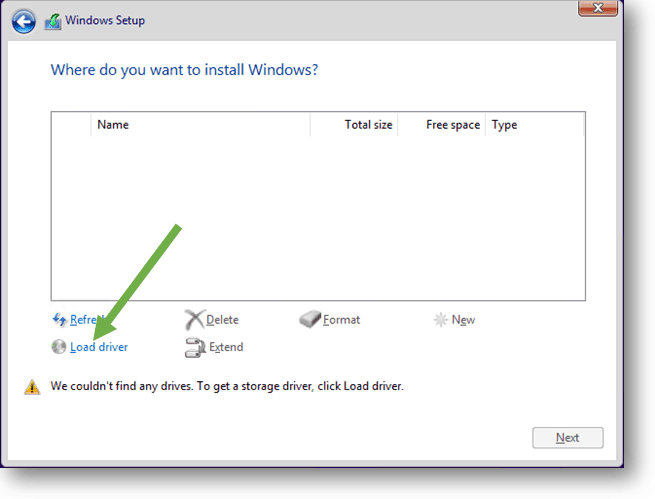Click the blue back arrow button
This screenshot has height=499, width=655.
[x=23, y=22]
